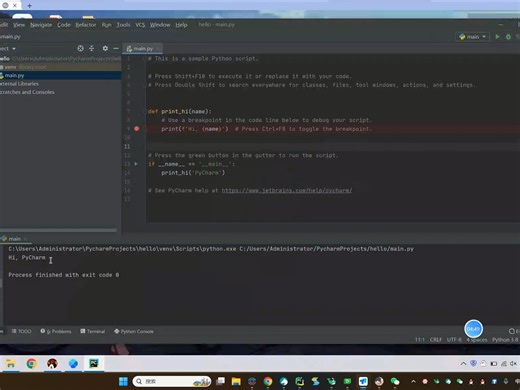Screen dimensions: 520x390
Task: Open the Terminal tool window
Action: click(93, 331)
